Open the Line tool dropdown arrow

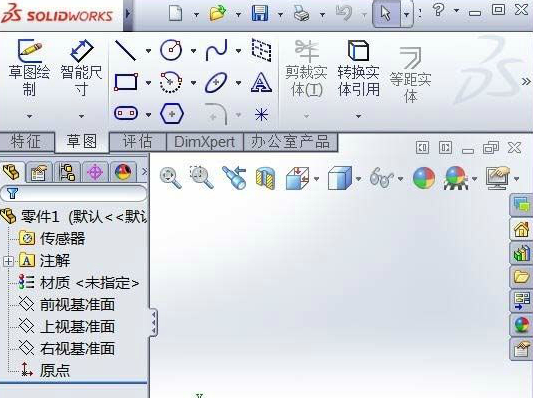pyautogui.click(x=149, y=51)
